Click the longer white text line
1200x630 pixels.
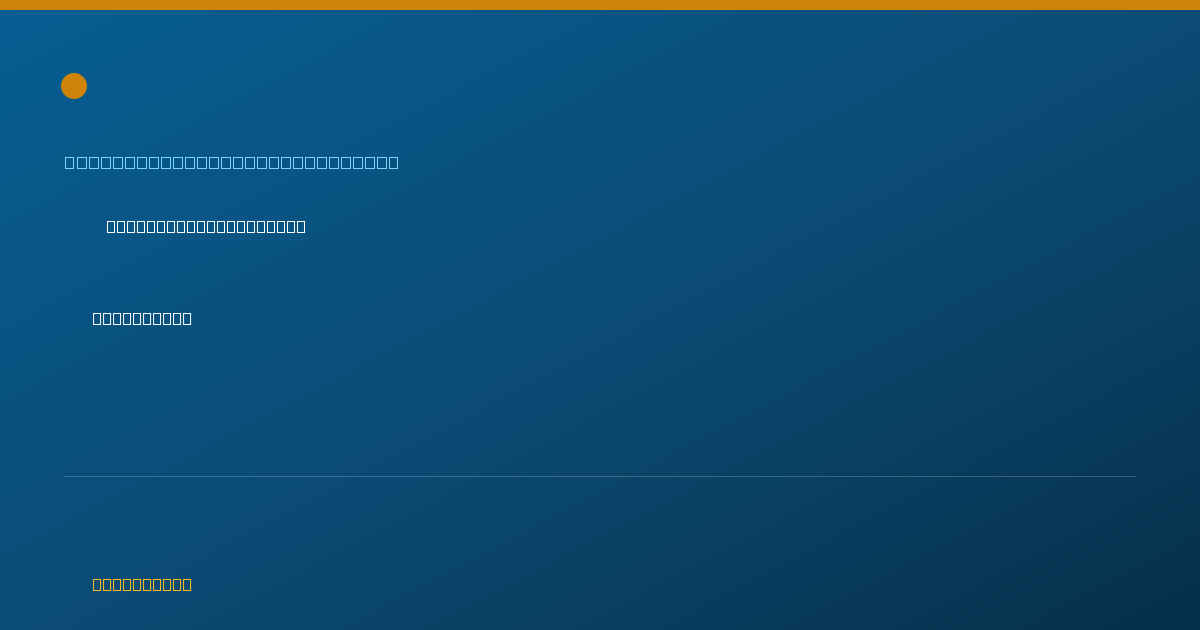coord(206,226)
